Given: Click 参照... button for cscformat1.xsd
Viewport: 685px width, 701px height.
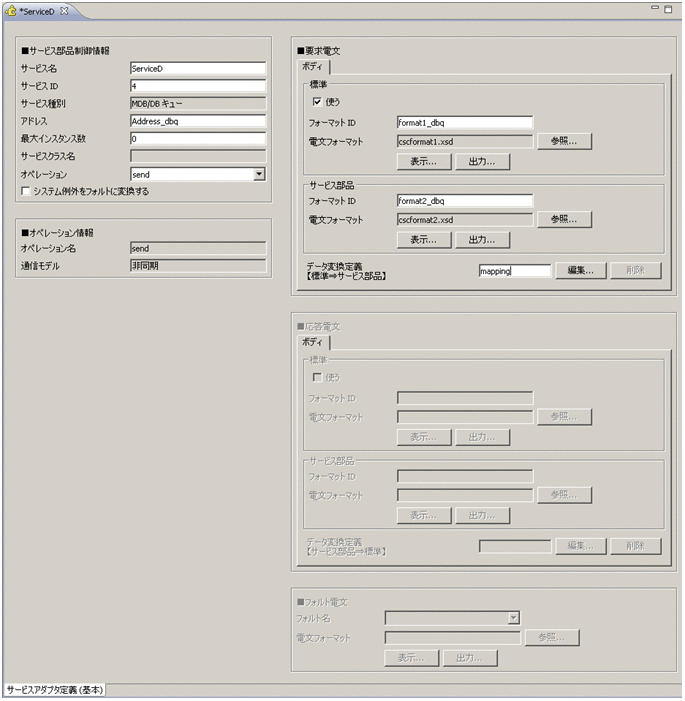Looking at the screenshot, I should 564,141.
